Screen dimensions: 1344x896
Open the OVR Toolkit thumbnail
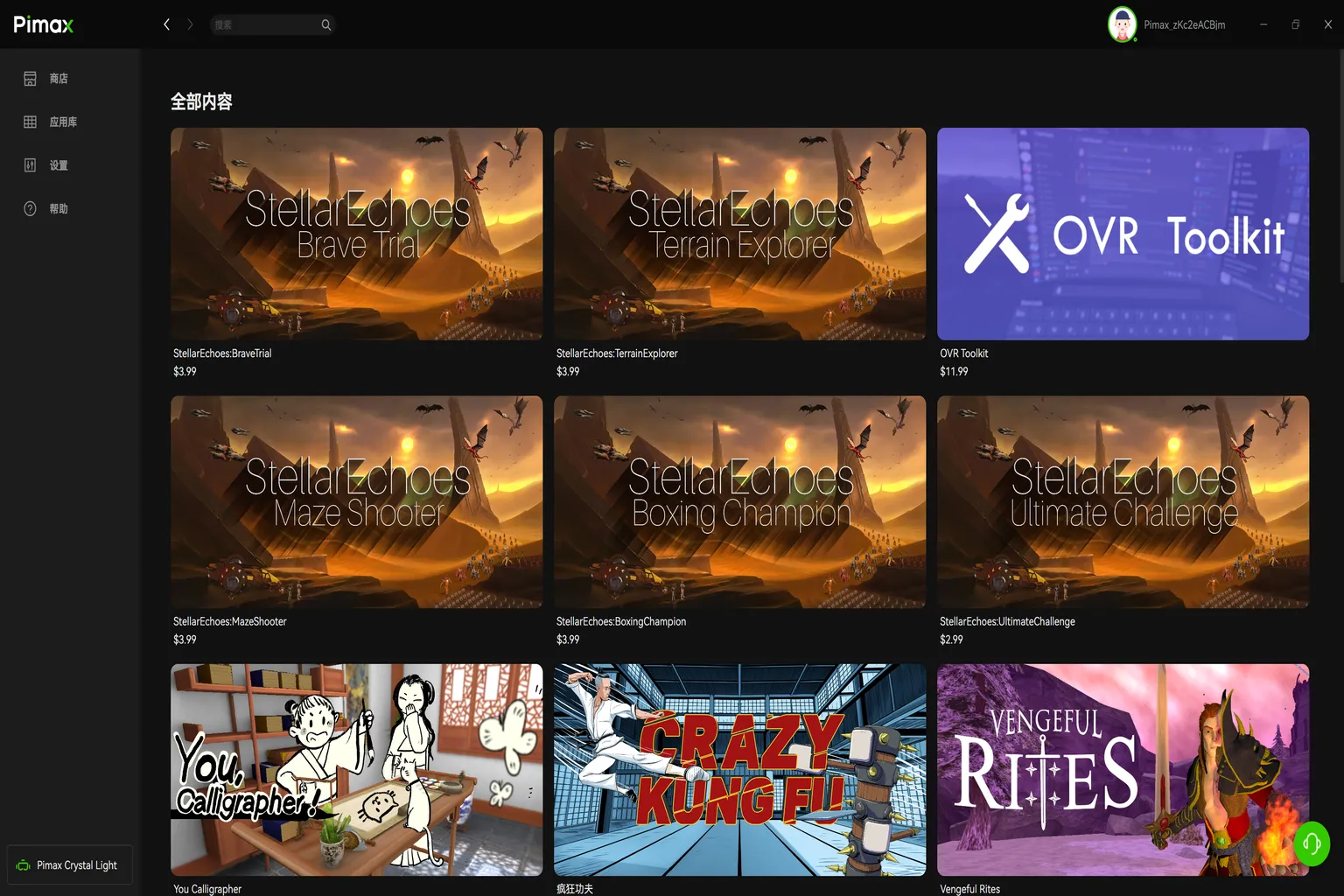point(1123,234)
